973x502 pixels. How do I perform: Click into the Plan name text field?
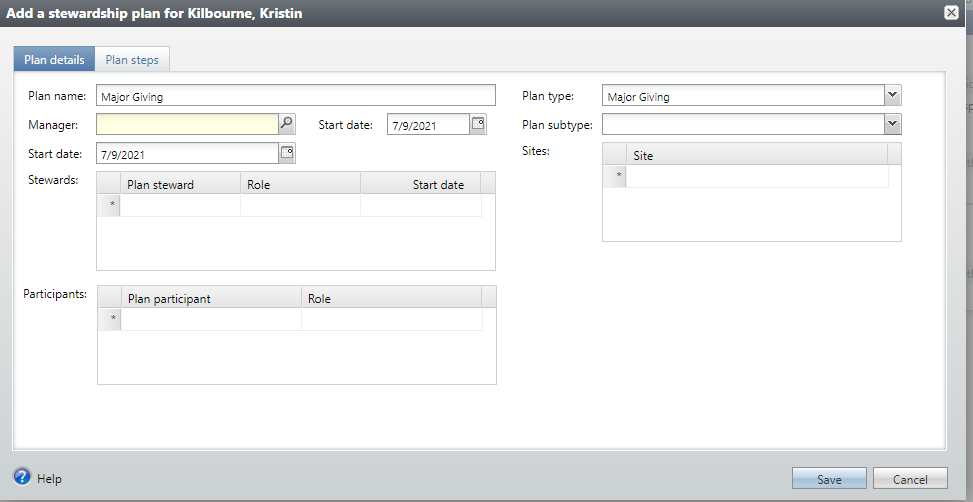[295, 96]
